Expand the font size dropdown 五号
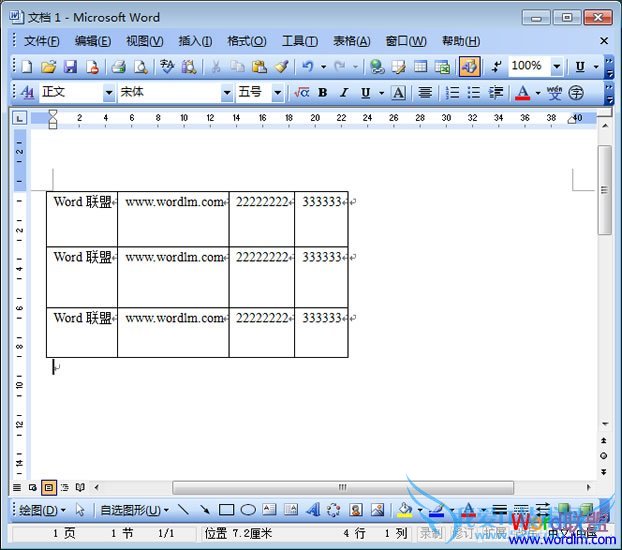Screen dimensions: 622x550 pos(278,93)
